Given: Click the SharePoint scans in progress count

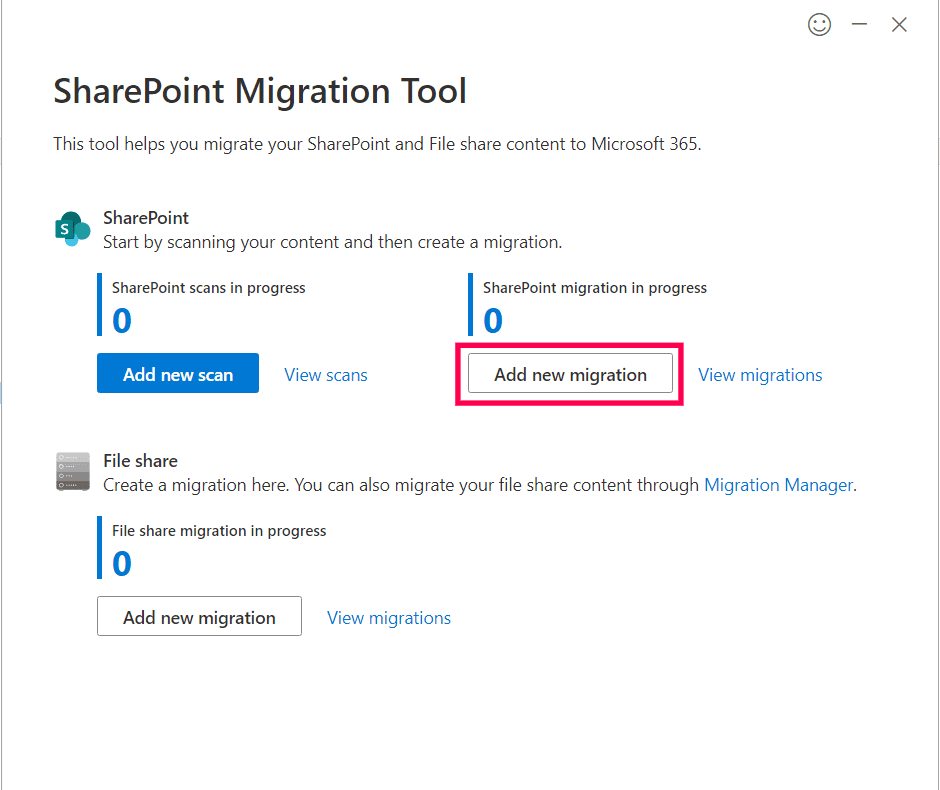Looking at the screenshot, I should pyautogui.click(x=122, y=320).
